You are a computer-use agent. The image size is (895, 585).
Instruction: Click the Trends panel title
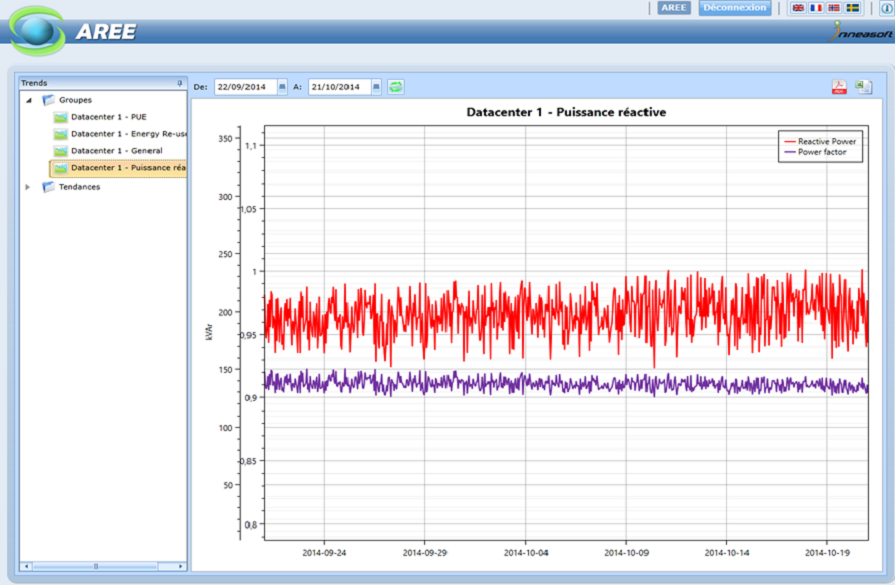pos(34,83)
